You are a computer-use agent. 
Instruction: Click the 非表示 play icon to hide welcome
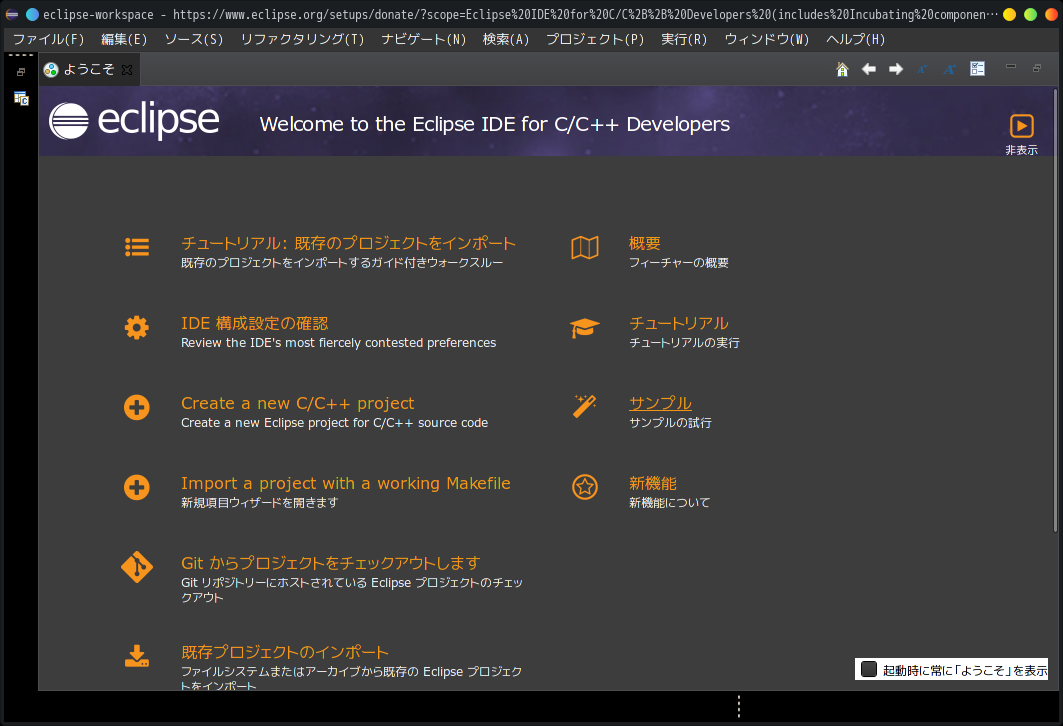(x=1022, y=126)
